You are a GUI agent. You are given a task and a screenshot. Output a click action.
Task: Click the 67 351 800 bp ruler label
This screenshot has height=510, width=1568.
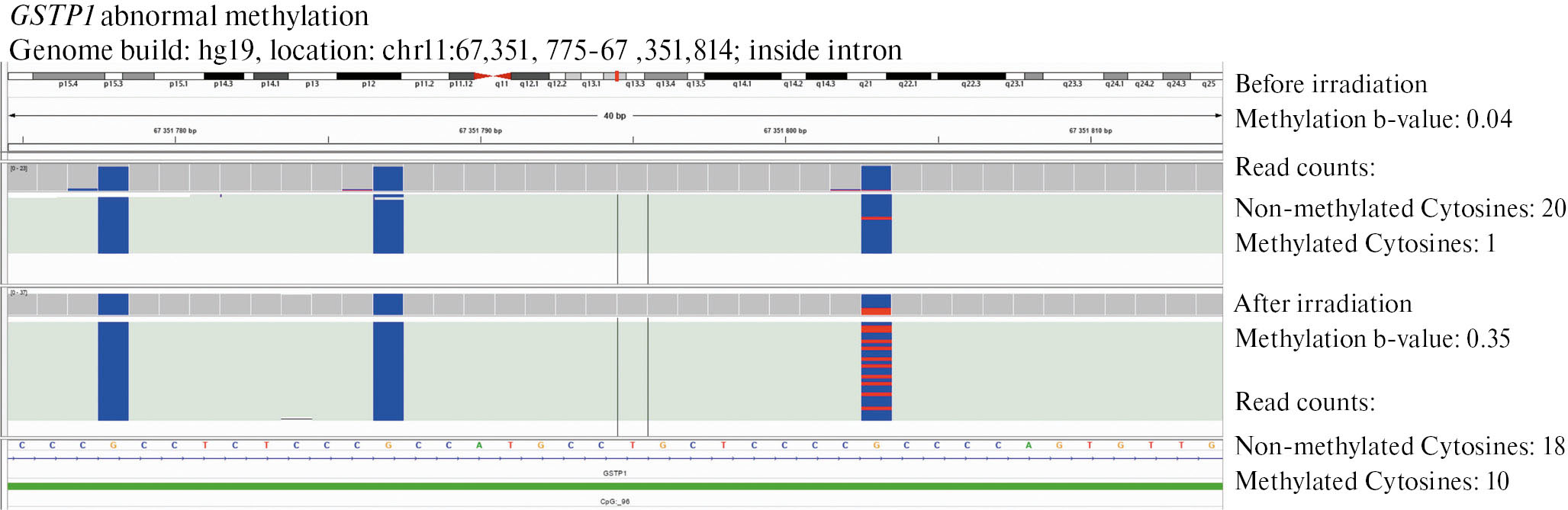(x=785, y=131)
